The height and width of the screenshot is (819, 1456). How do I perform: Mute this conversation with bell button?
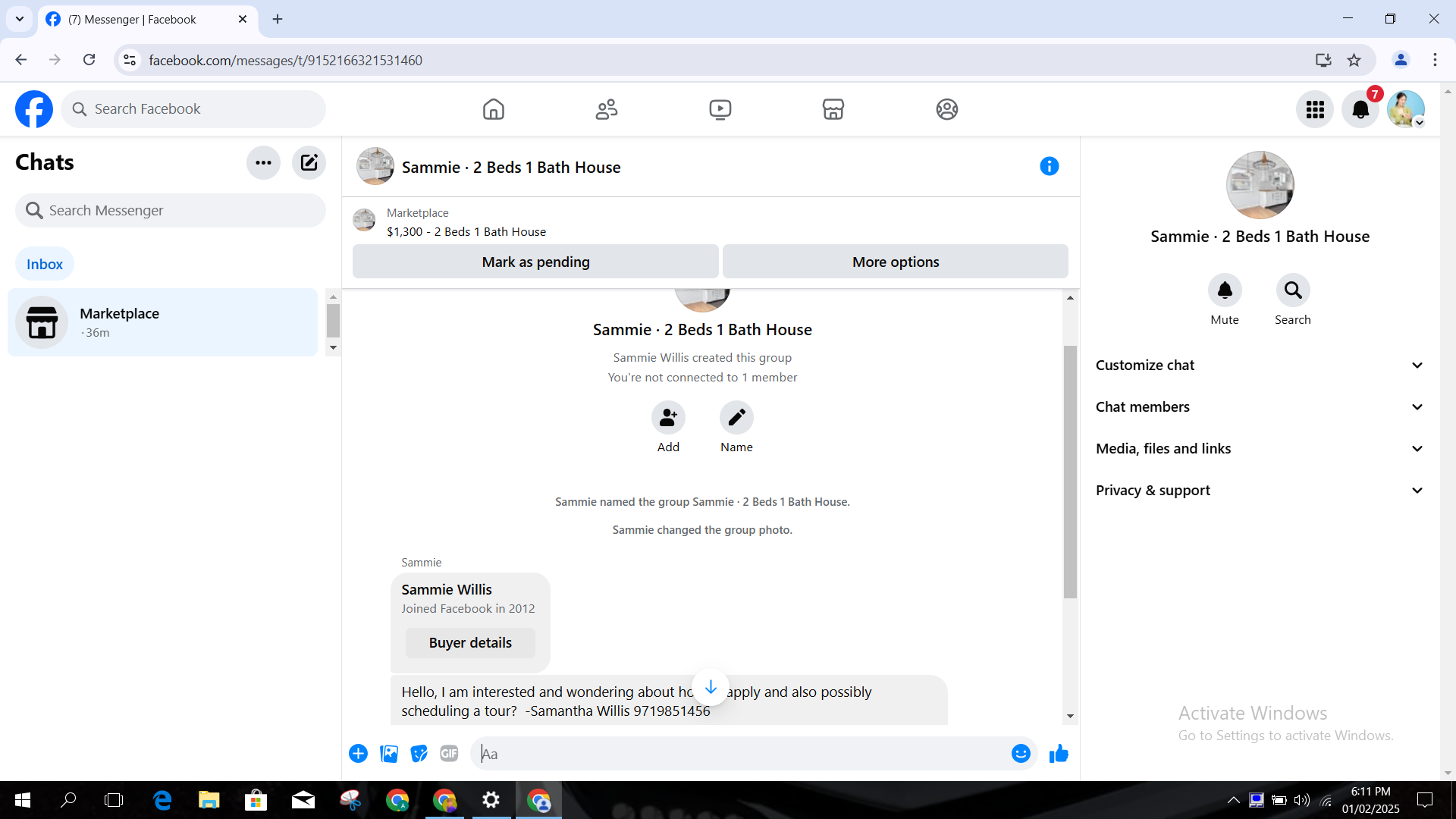tap(1224, 290)
